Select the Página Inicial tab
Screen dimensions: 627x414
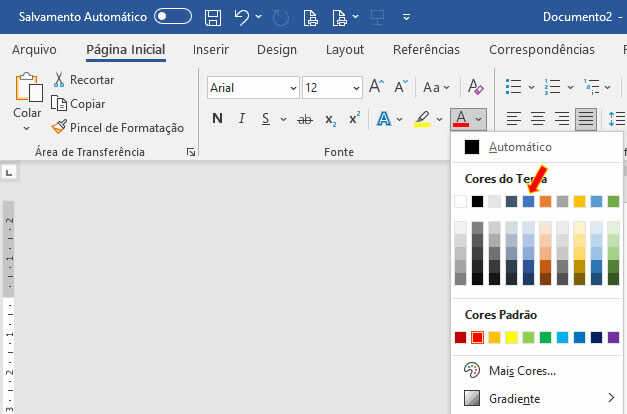coord(126,49)
